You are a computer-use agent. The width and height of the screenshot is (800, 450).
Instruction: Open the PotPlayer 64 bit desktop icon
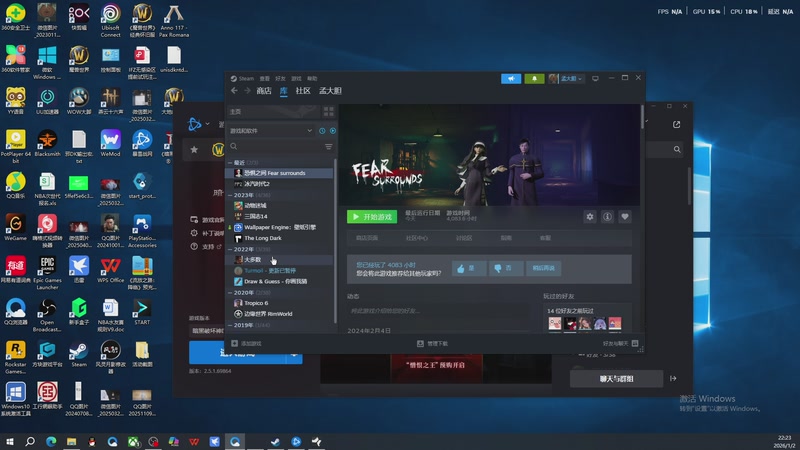[x=15, y=146]
